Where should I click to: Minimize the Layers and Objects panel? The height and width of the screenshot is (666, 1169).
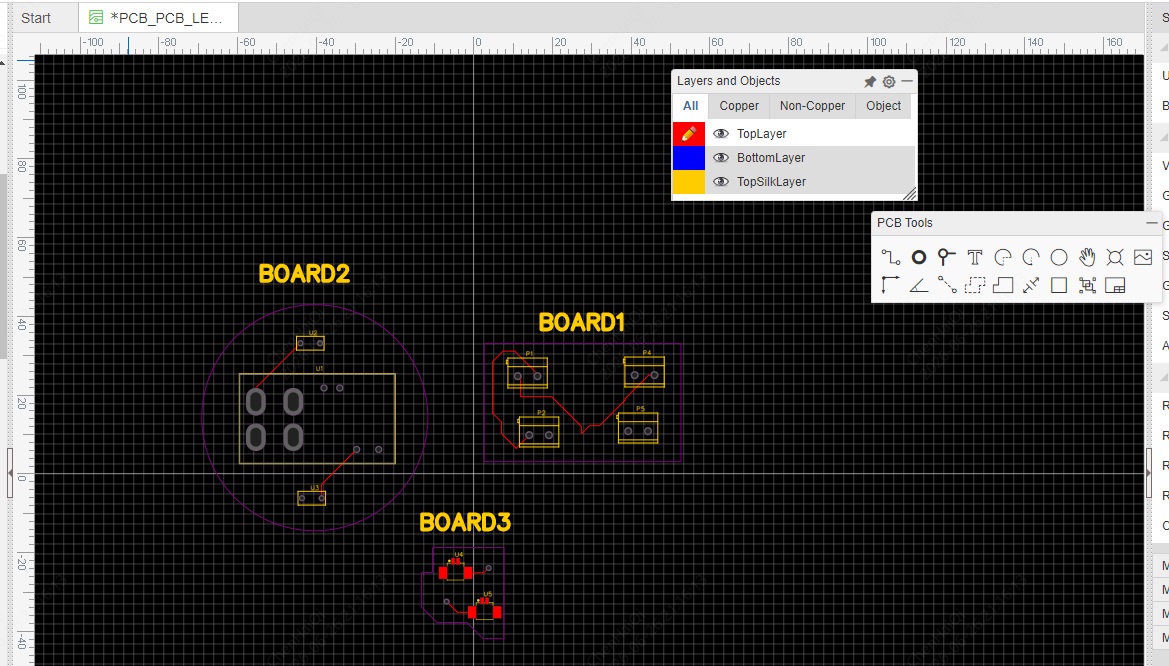907,81
